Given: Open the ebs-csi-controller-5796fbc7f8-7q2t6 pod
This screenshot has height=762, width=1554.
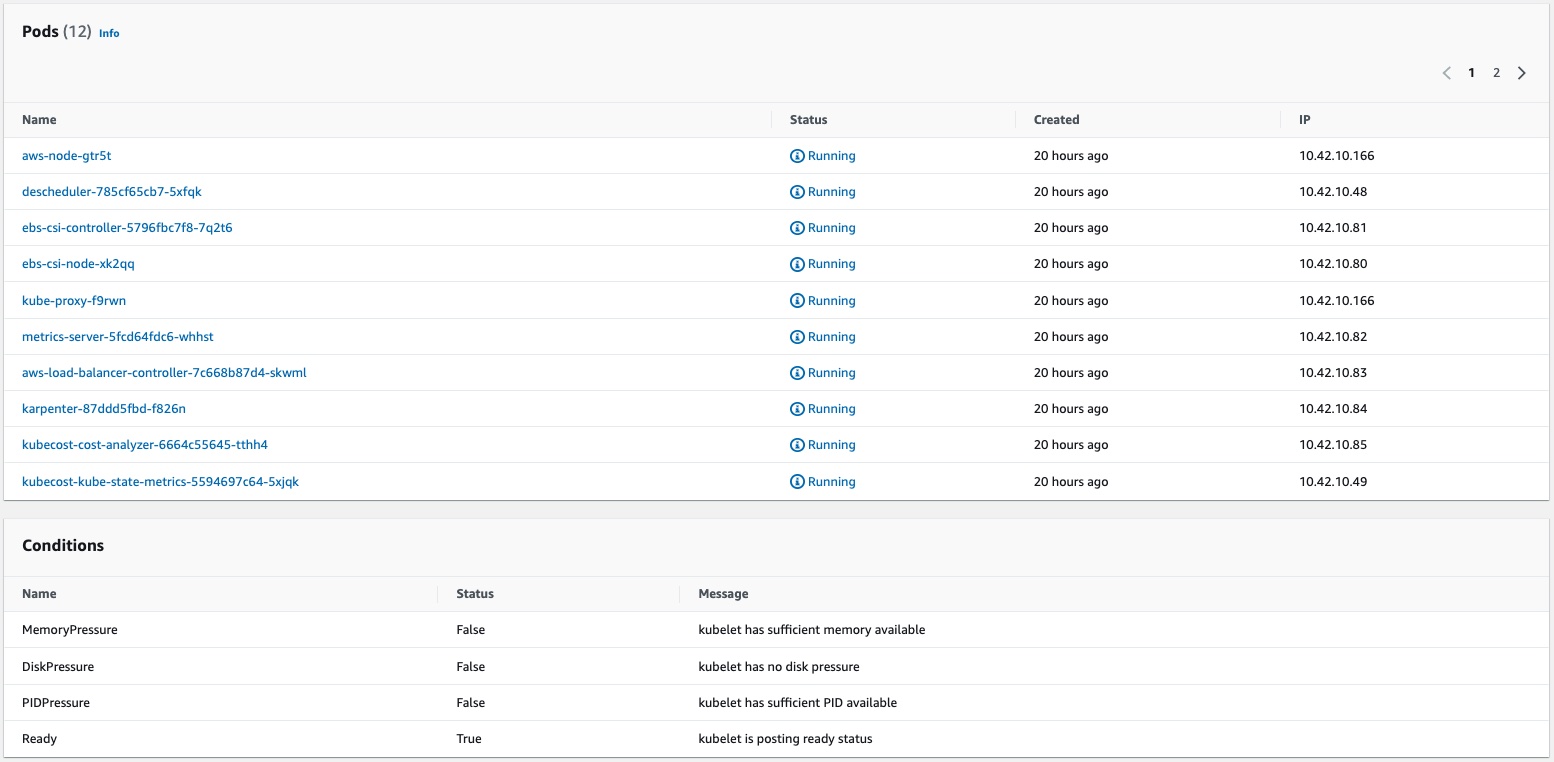Looking at the screenshot, I should [127, 228].
